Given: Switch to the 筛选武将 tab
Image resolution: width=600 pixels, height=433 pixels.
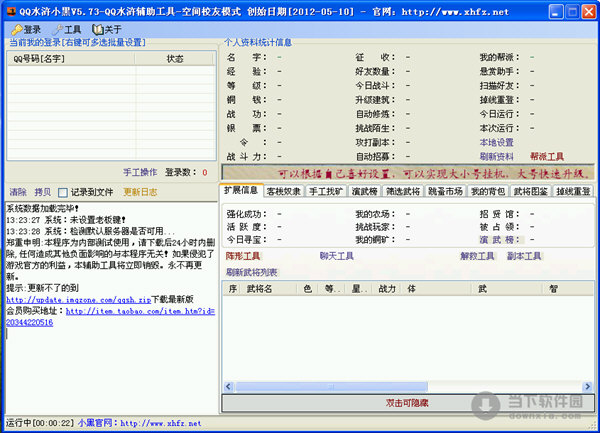Looking at the screenshot, I should pos(403,191).
